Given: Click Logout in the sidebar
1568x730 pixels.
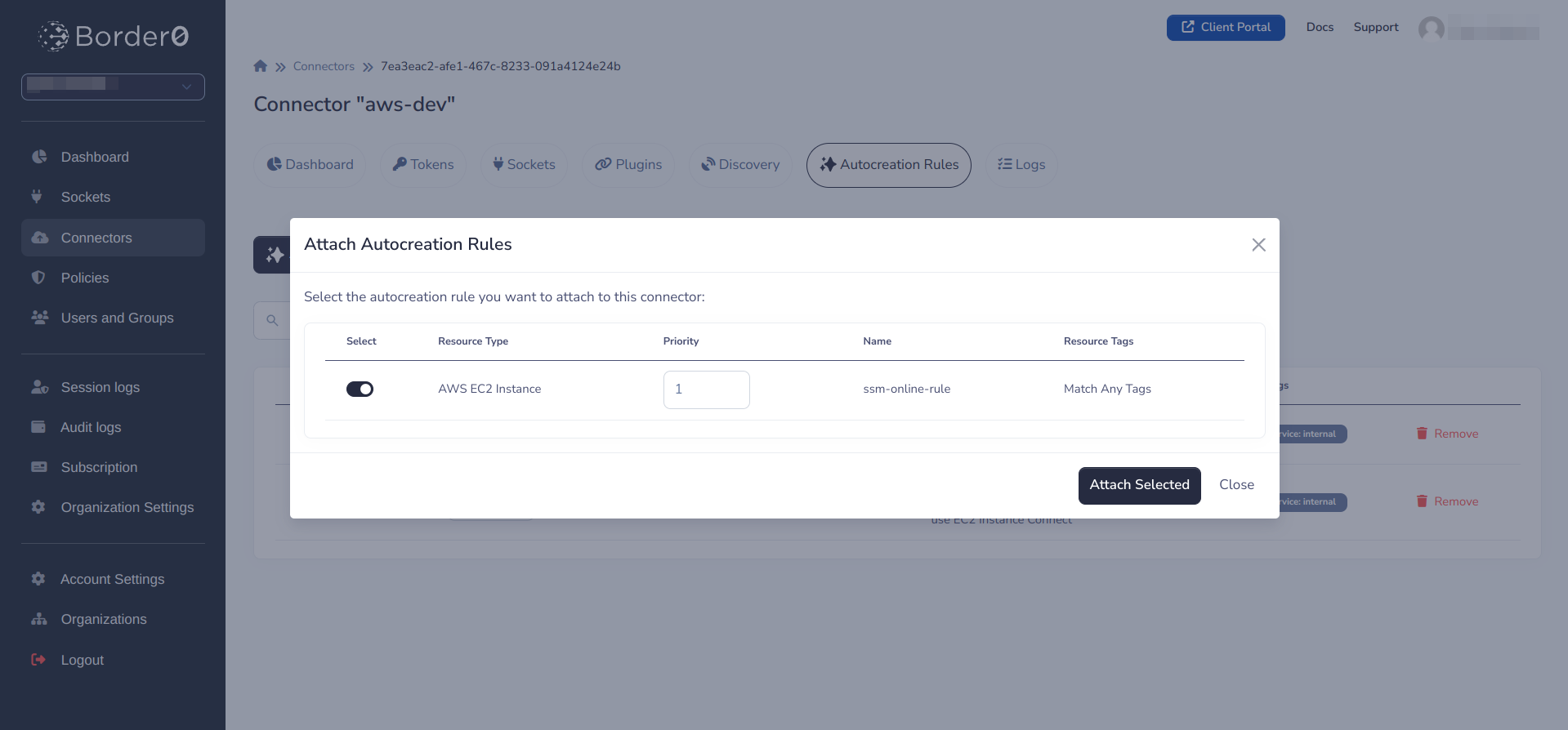Looking at the screenshot, I should (113, 660).
